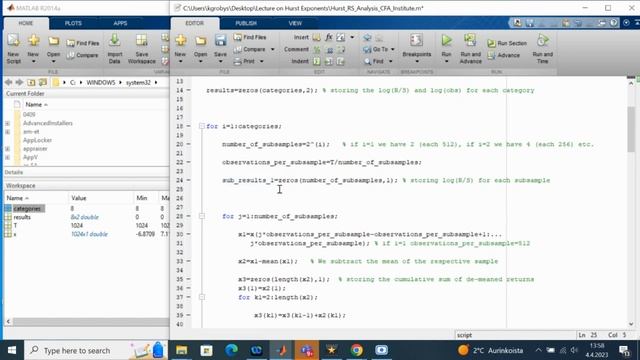
Task: Click Find Files in Home toolstrip
Action: 83,43
